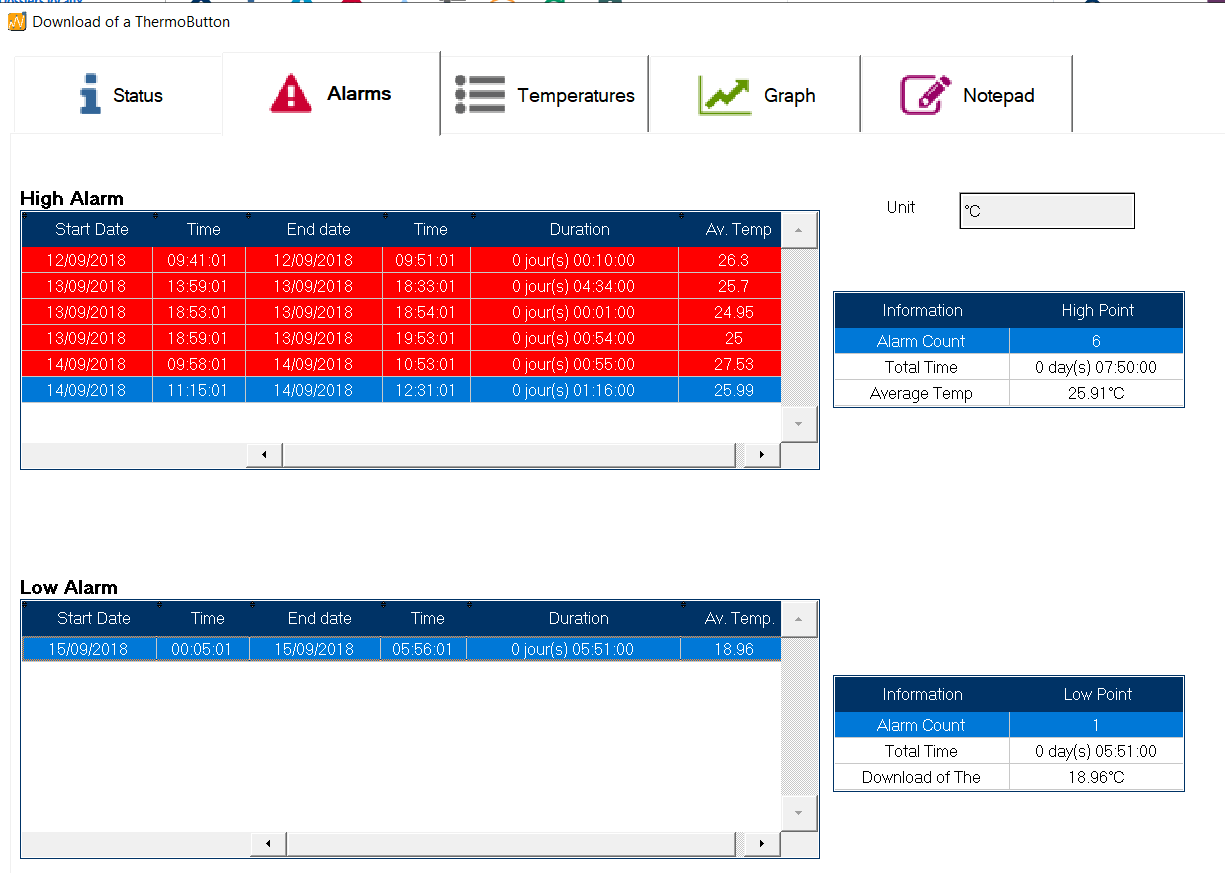Select the blue highlighted row ending 12:31:01
Viewport: 1225px width, 873px height.
pyautogui.click(x=300, y=390)
